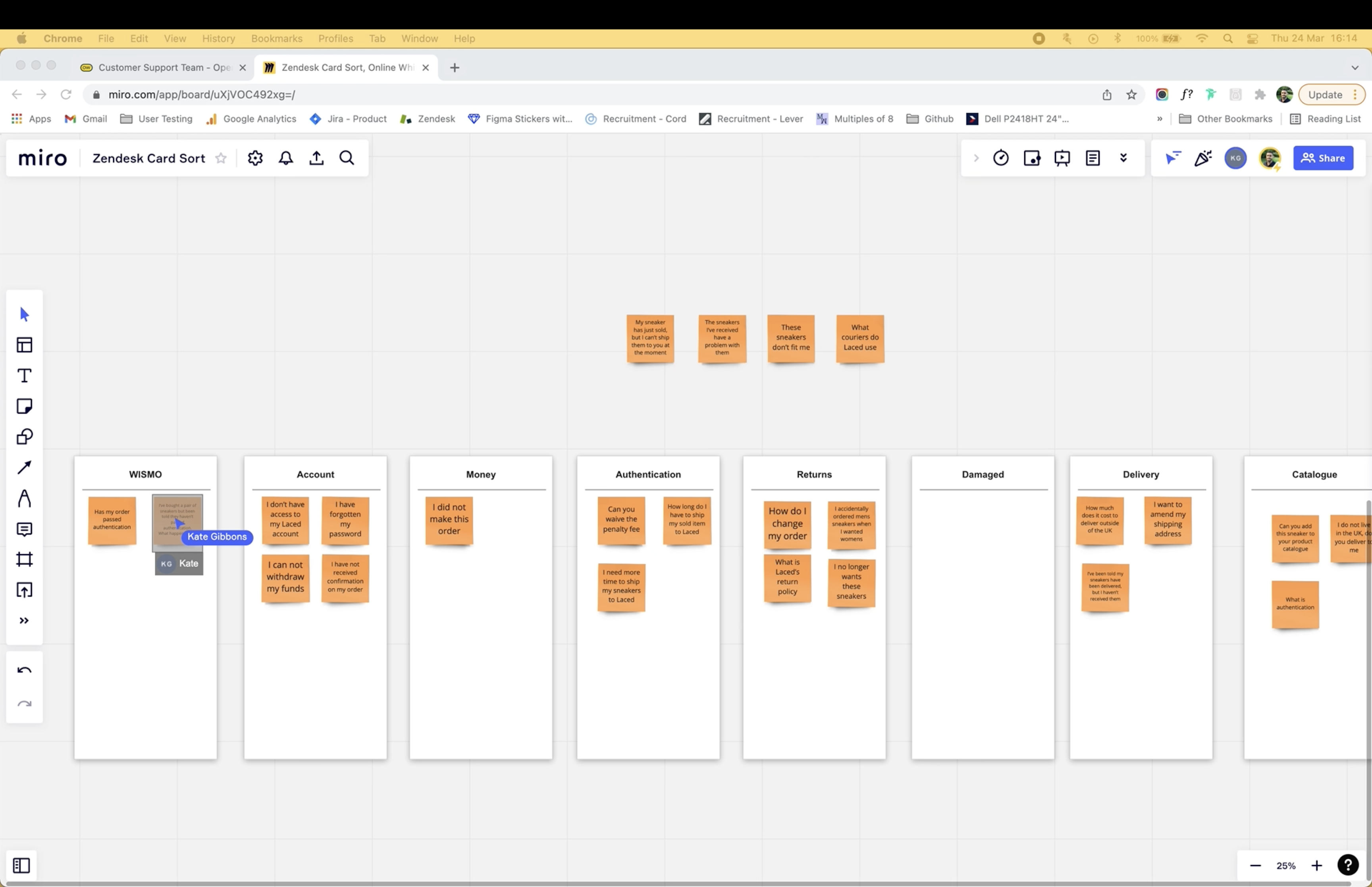
Task: Select the Frame tool
Action: click(x=24, y=559)
